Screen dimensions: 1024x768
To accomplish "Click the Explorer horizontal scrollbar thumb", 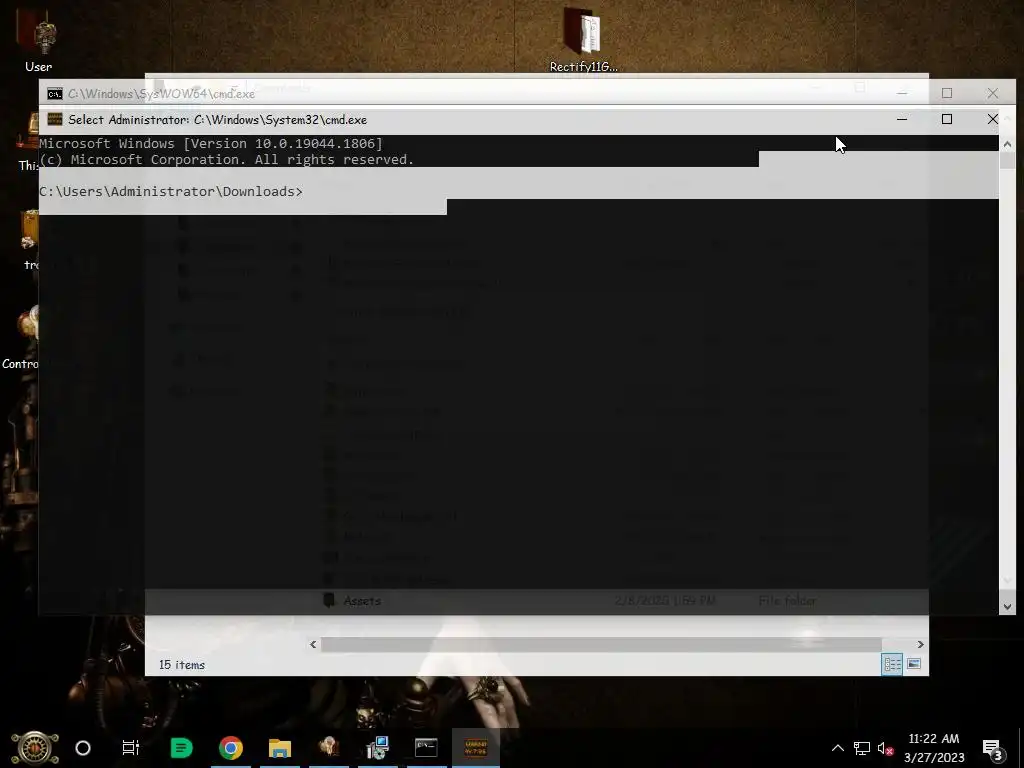I will 601,644.
